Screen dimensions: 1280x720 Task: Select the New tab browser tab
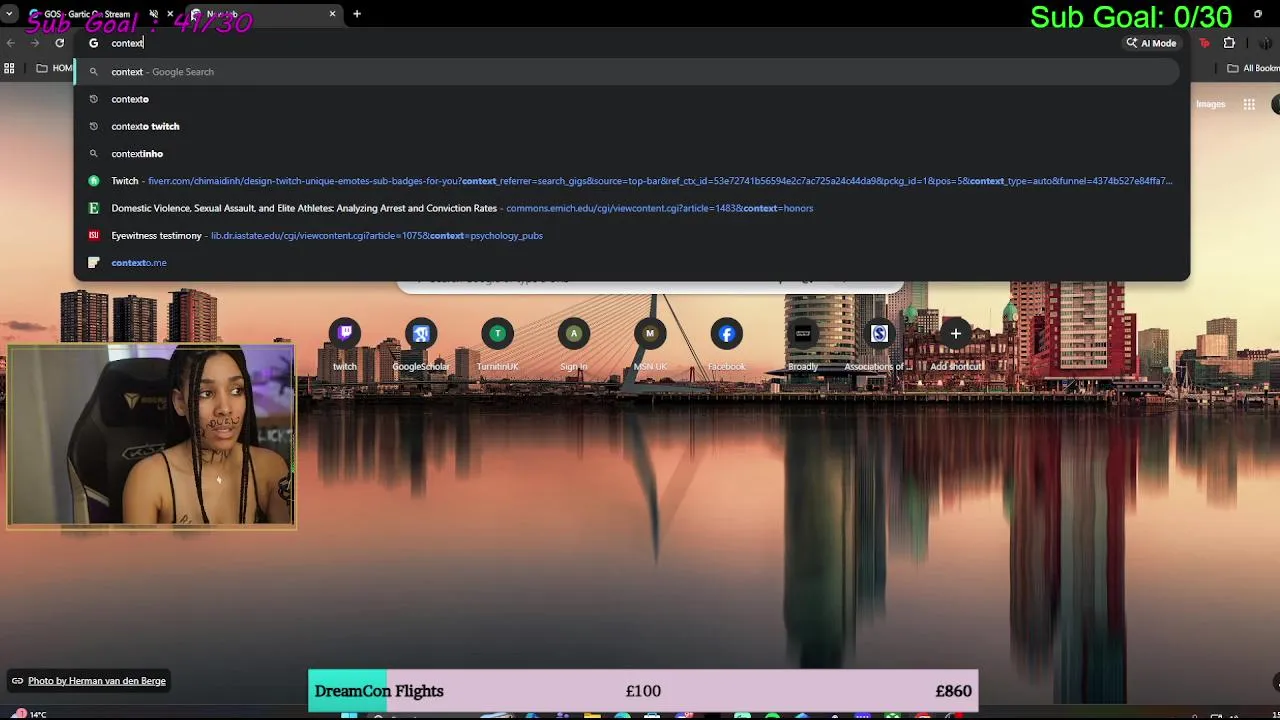[x=265, y=14]
